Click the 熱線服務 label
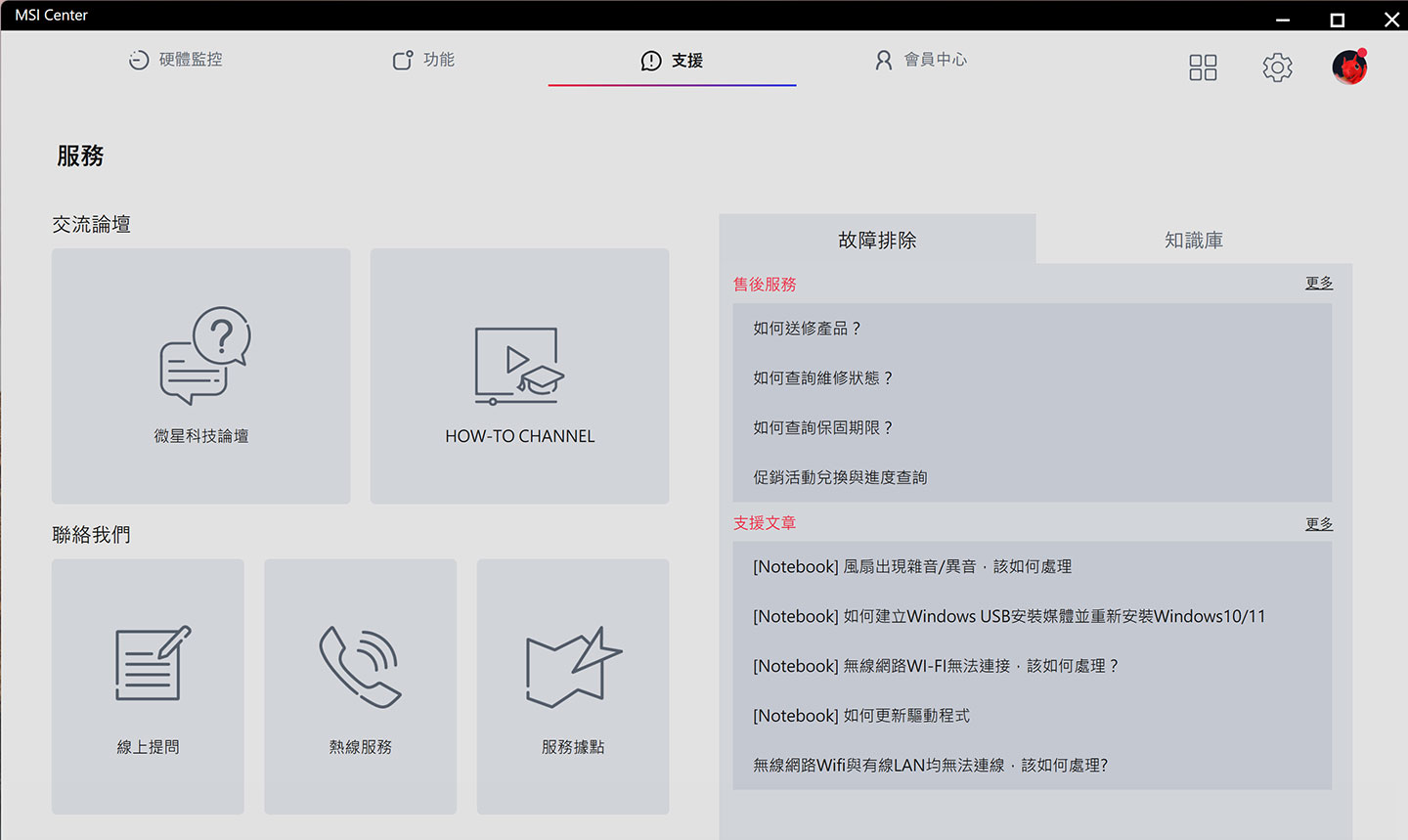 click(360, 747)
